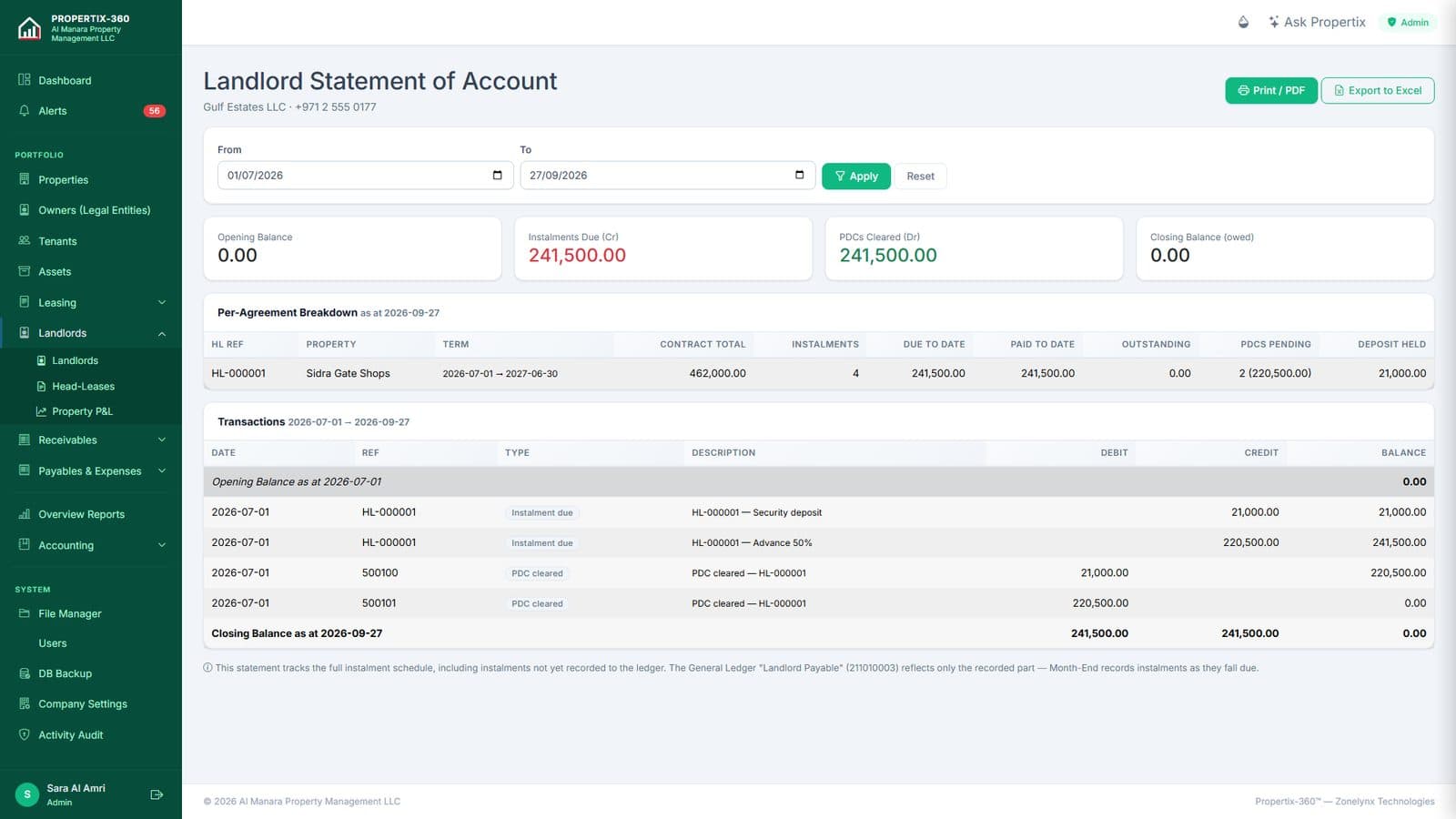Collapse the Landlords menu chevron

162,333
